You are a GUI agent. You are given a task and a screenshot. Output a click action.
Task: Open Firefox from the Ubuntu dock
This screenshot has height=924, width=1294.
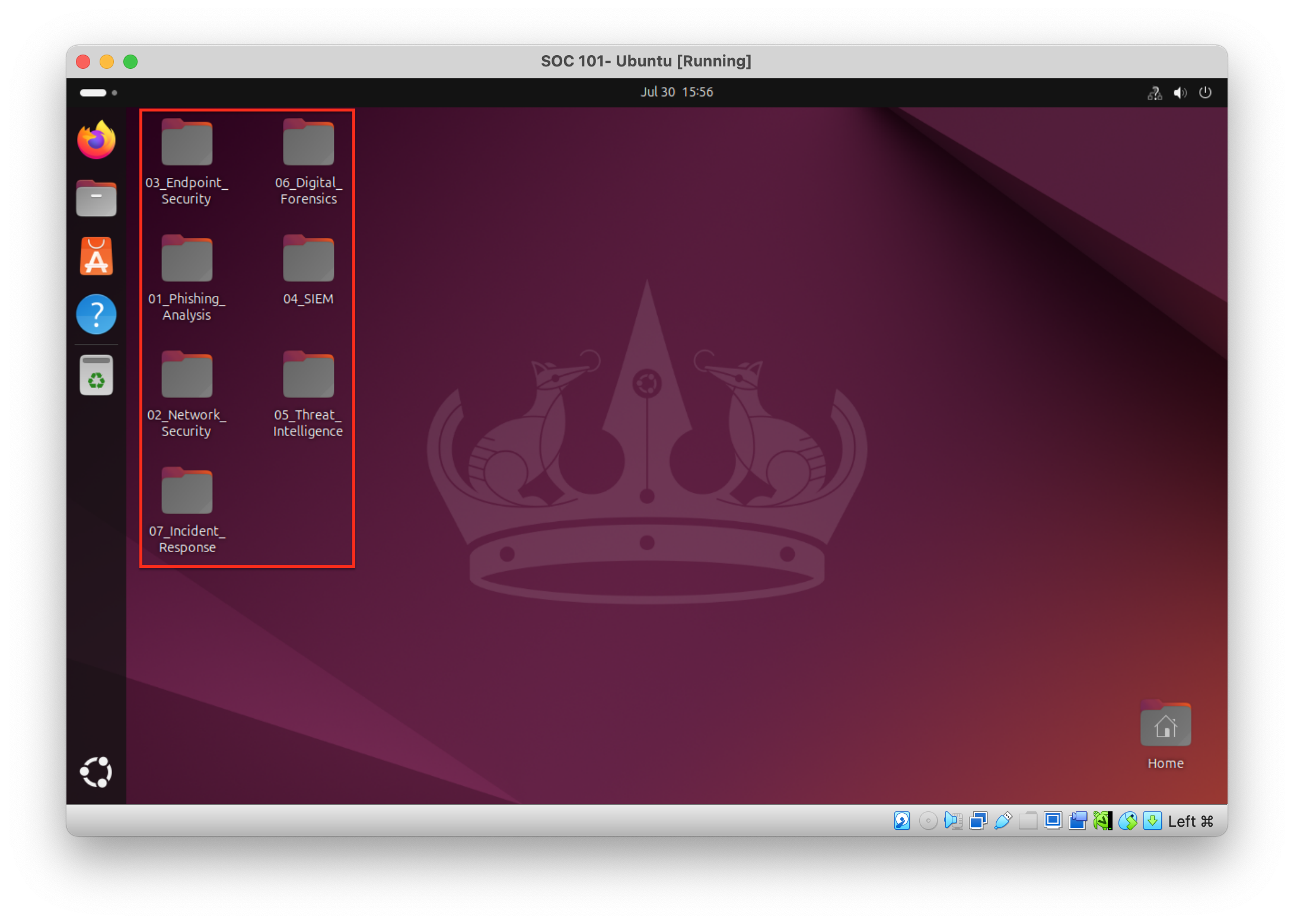[96, 141]
